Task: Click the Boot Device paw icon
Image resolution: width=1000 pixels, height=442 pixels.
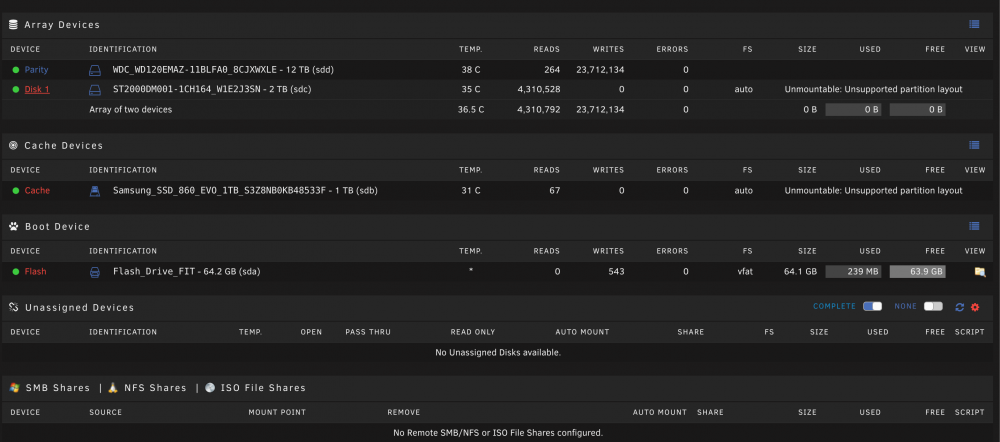Action: point(13,226)
